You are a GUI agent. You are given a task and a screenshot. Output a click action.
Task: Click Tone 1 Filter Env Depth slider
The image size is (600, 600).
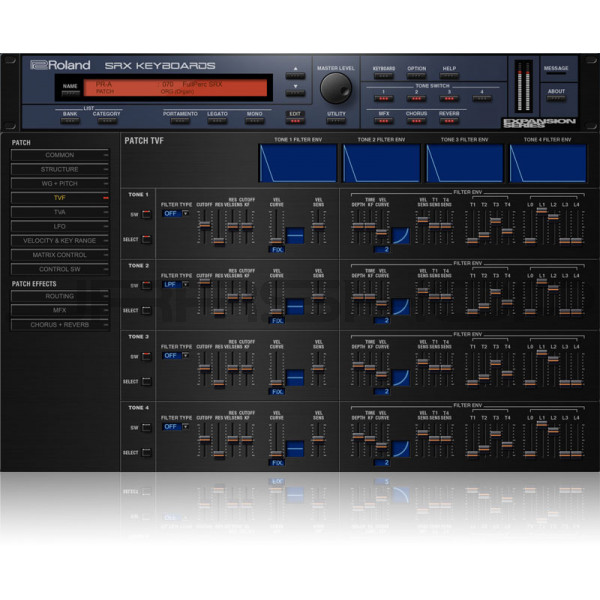coord(358,226)
